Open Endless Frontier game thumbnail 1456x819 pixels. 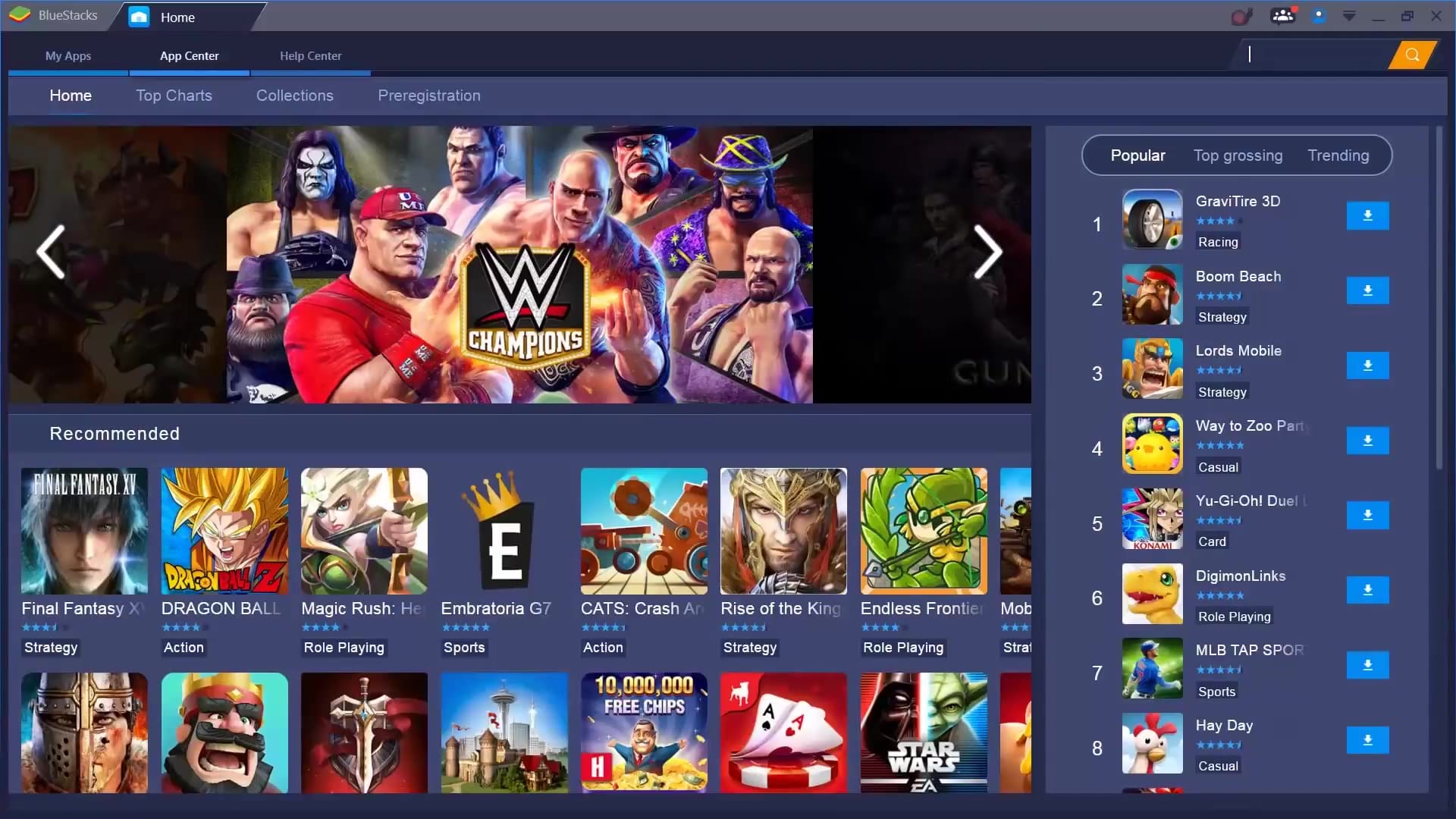click(924, 531)
